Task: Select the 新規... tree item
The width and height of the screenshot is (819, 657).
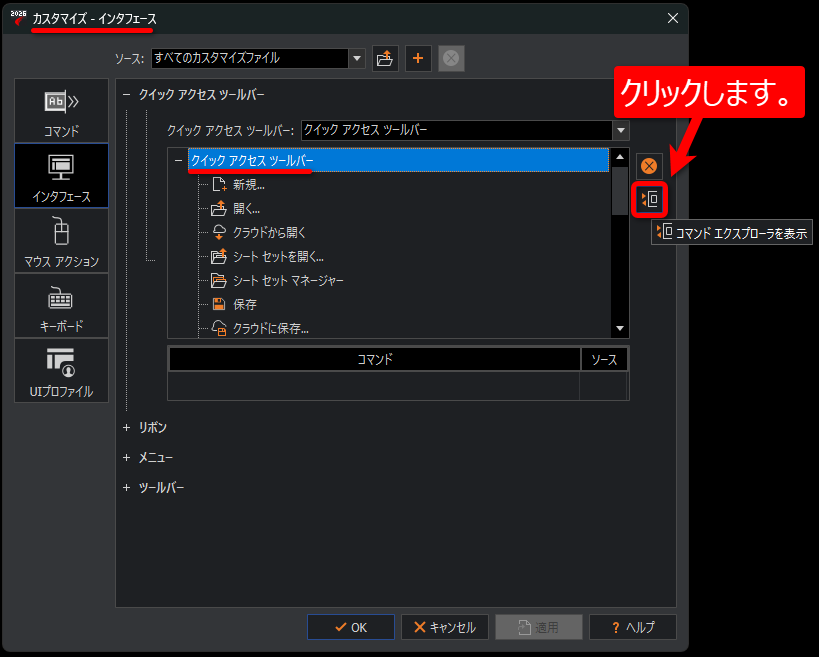Action: click(249, 184)
